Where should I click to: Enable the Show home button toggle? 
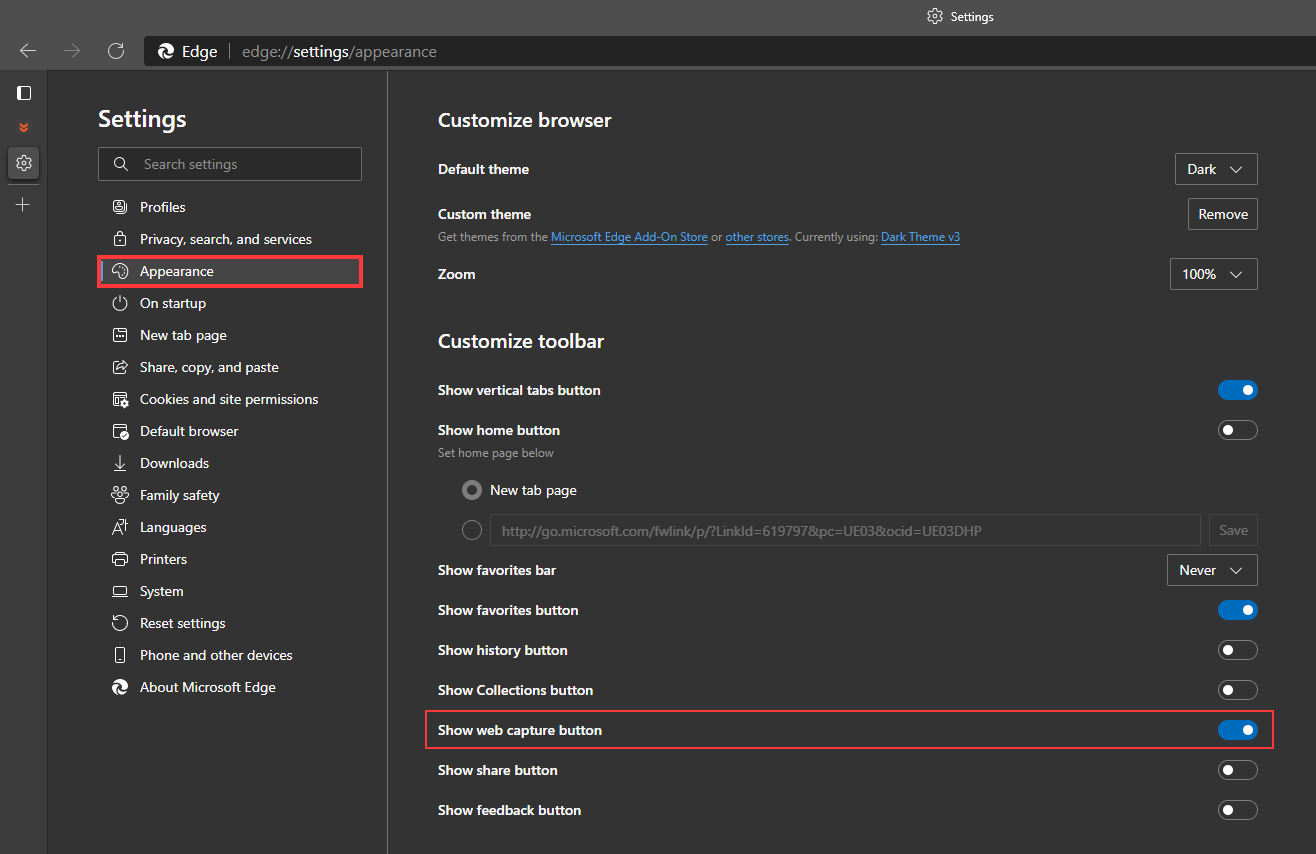(1237, 430)
